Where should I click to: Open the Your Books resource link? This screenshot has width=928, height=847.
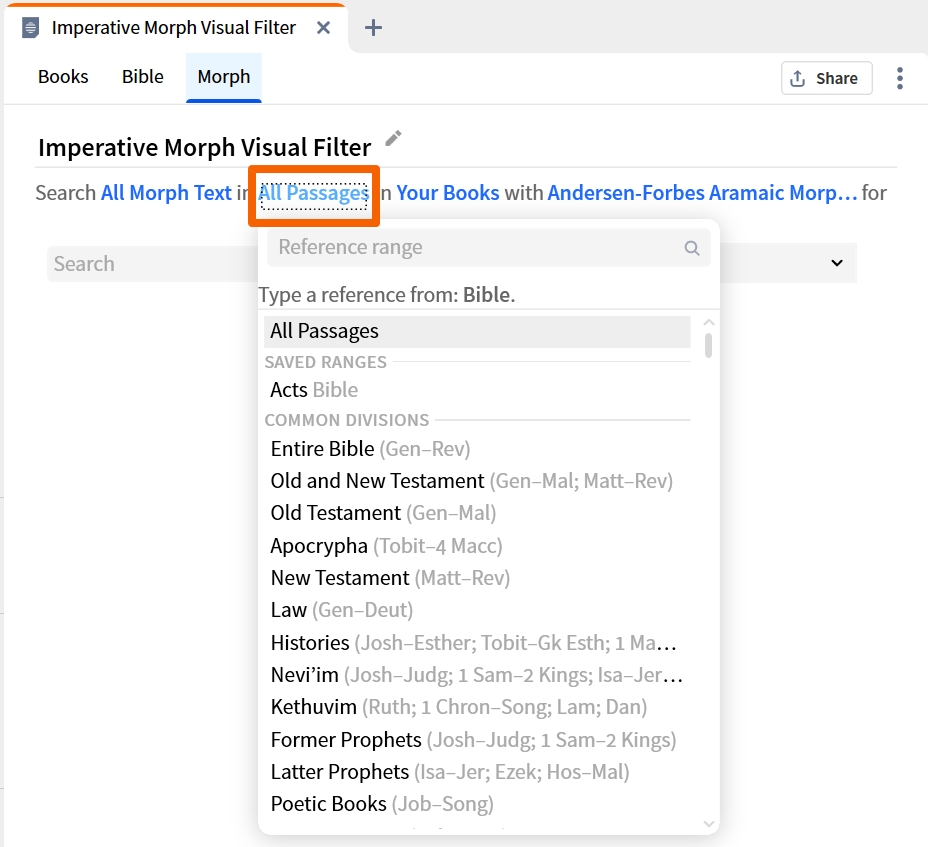pos(448,193)
